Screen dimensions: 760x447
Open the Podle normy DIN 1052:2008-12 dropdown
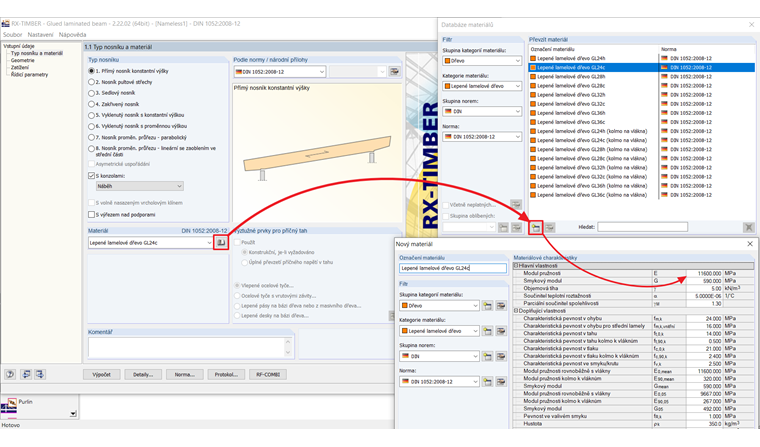[x=279, y=72]
